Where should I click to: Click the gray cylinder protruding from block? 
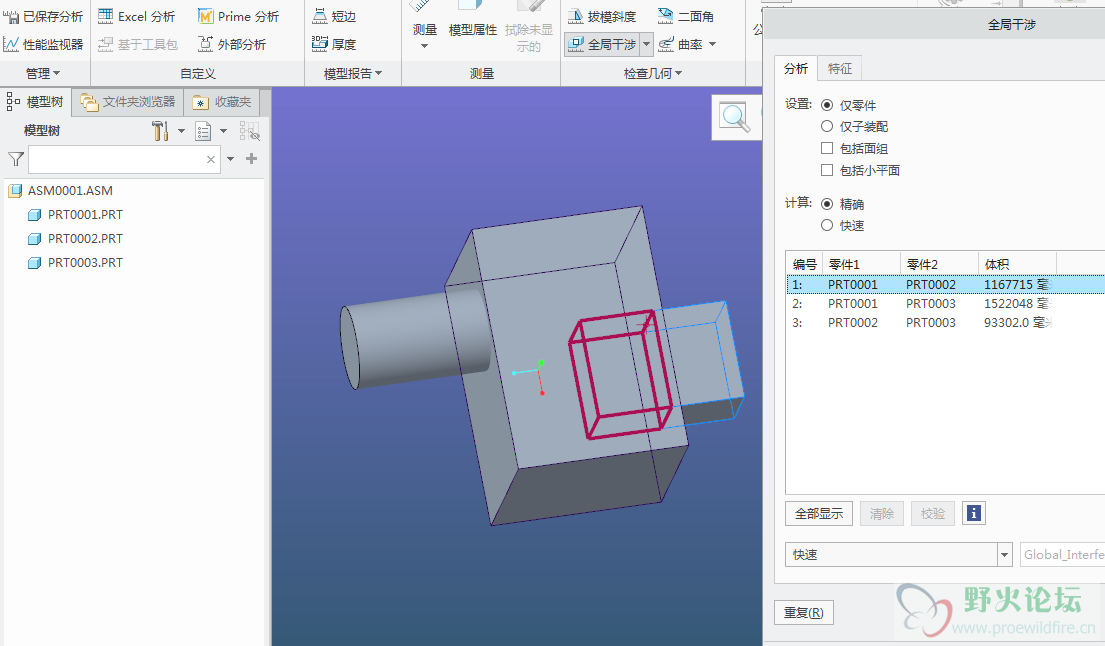[x=414, y=339]
